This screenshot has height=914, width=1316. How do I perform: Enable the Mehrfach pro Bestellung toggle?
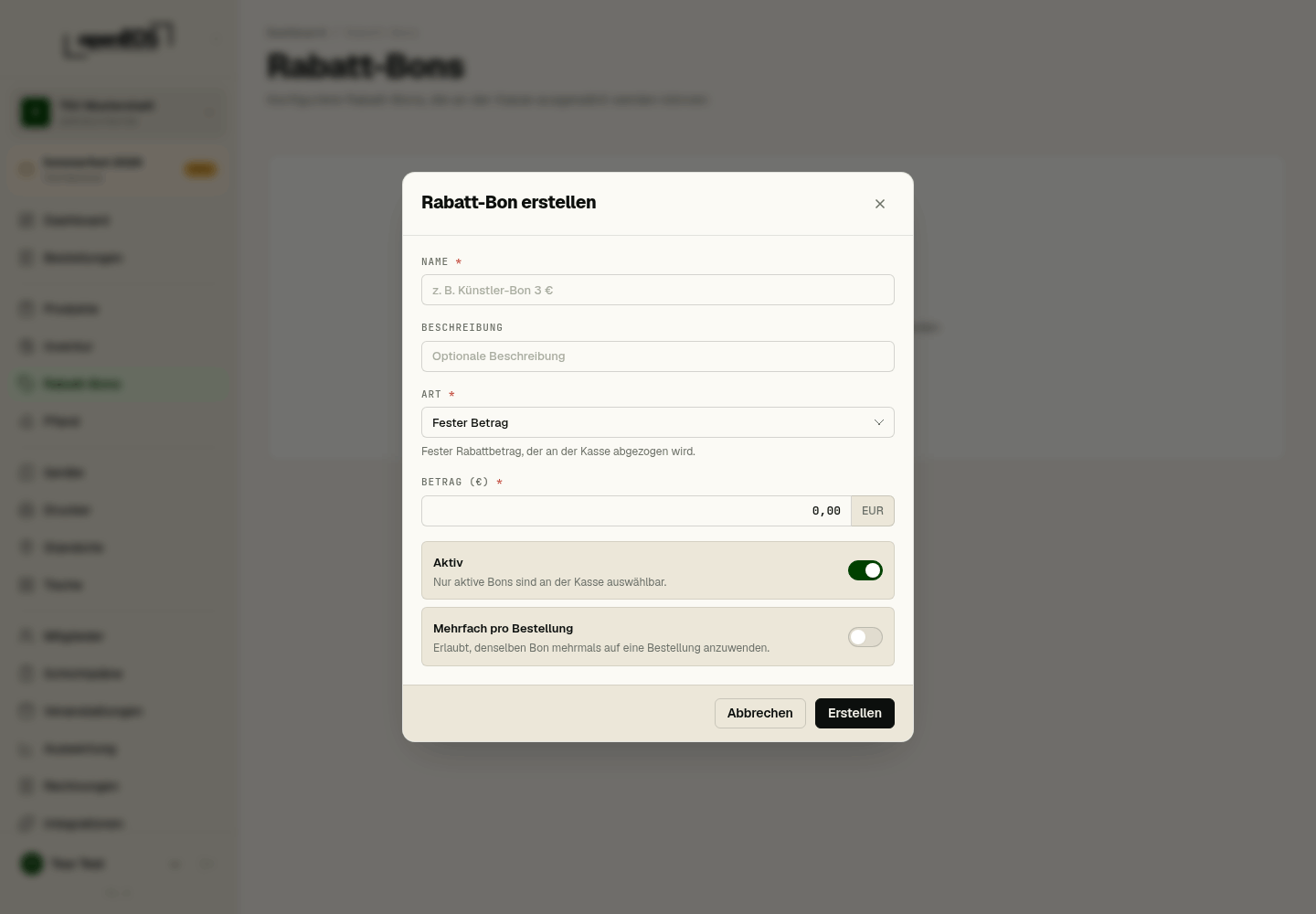[x=865, y=637]
